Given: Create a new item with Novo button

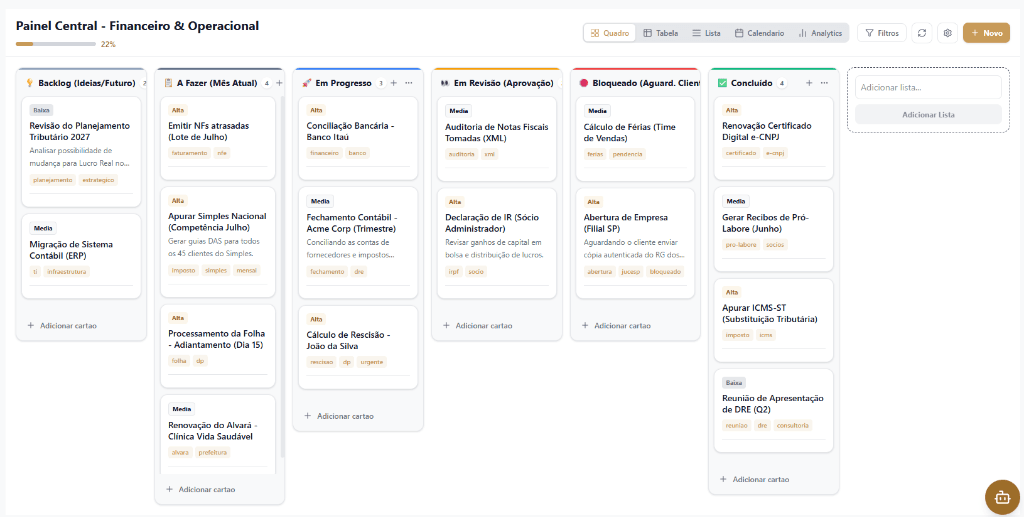Looking at the screenshot, I should click(986, 33).
